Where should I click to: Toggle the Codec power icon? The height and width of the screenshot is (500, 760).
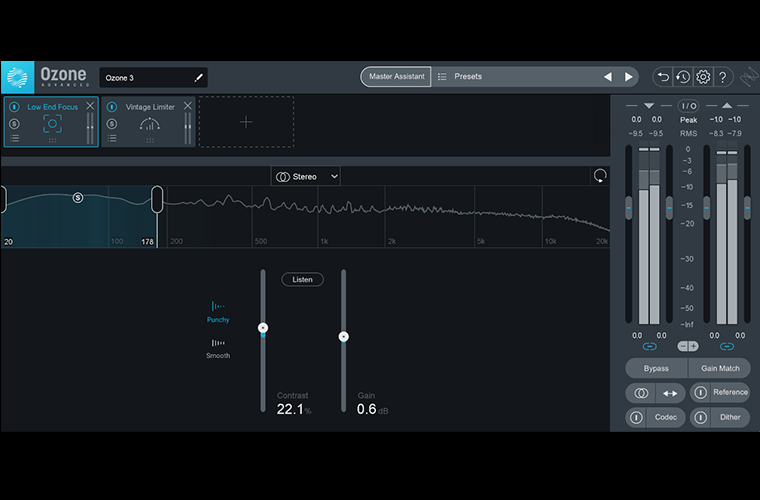[x=636, y=417]
